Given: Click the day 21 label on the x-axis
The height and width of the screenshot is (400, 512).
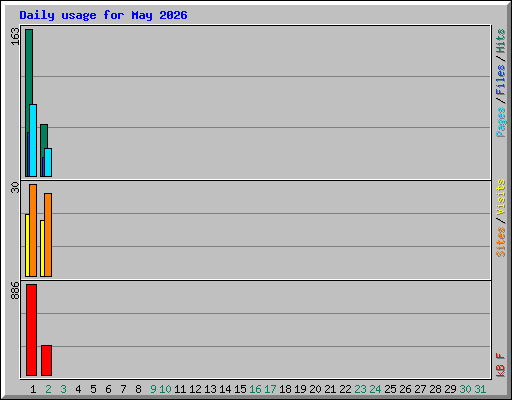Looking at the screenshot, I should 330,389.
